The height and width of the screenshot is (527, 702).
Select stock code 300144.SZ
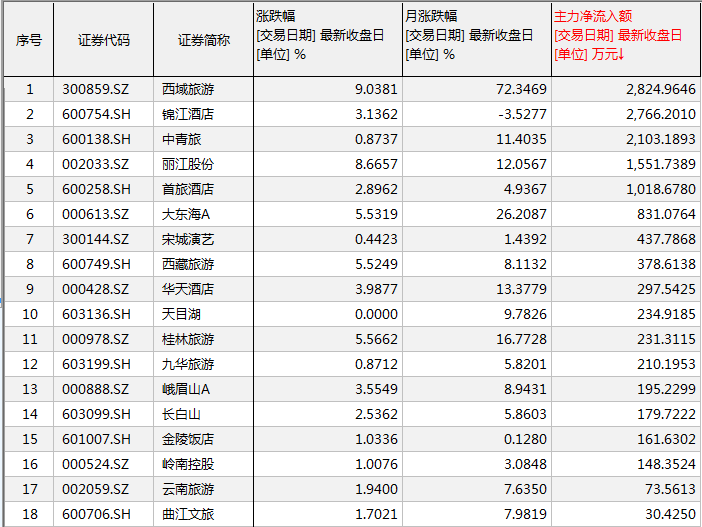[x=95, y=239]
